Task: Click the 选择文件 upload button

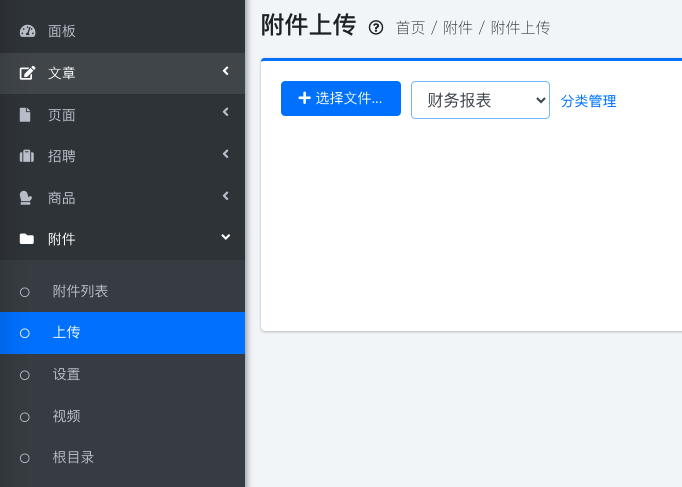Action: pos(340,98)
